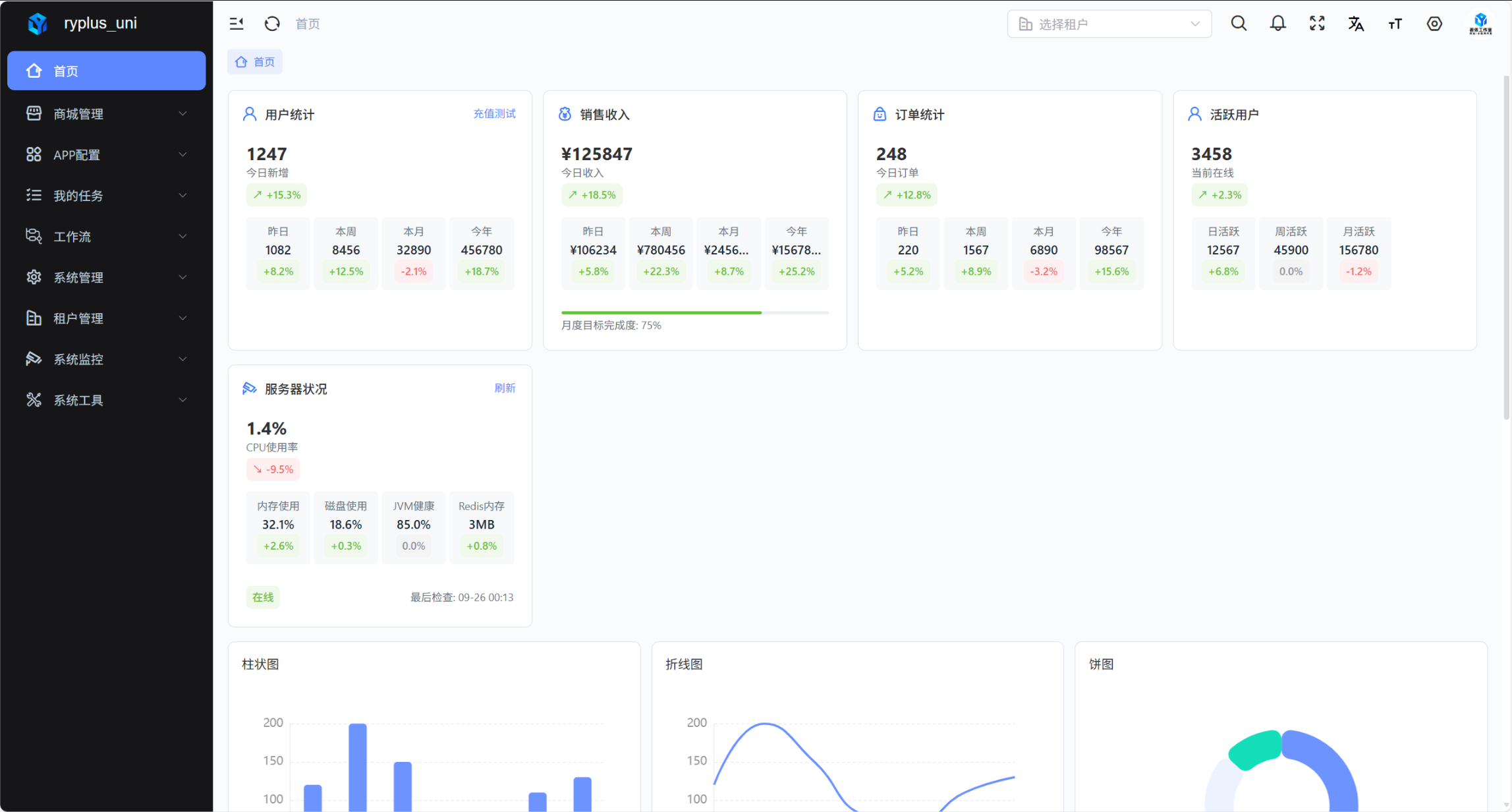Click the user avatar in top right
This screenshot has width=1512, height=812.
(x=1480, y=24)
